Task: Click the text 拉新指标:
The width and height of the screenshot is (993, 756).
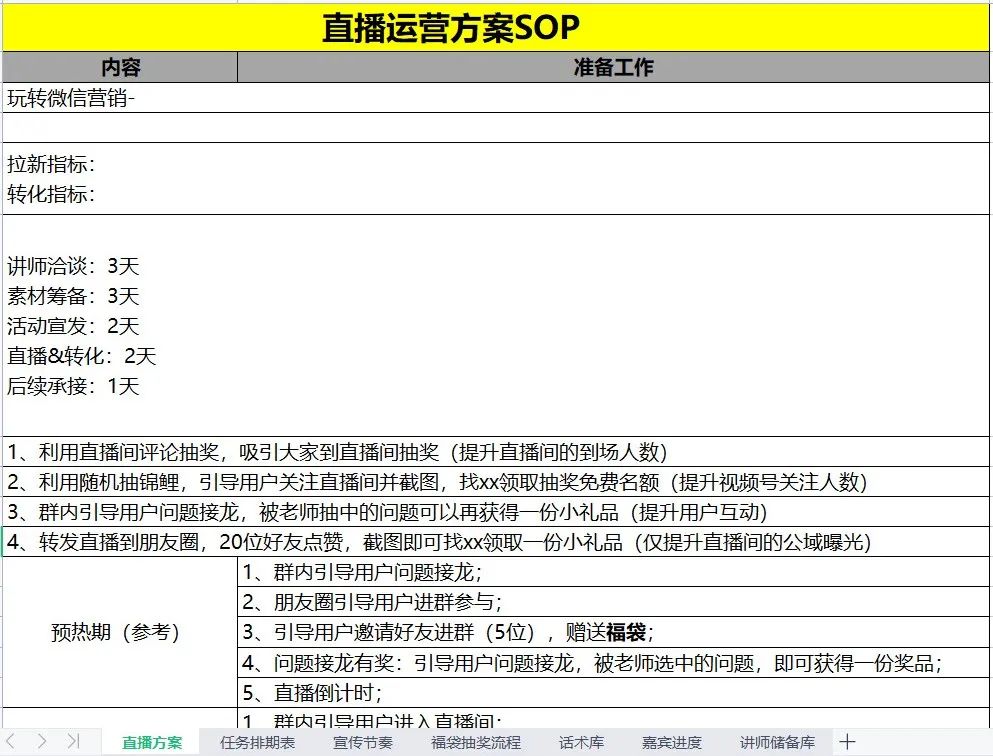Action: [x=51, y=165]
